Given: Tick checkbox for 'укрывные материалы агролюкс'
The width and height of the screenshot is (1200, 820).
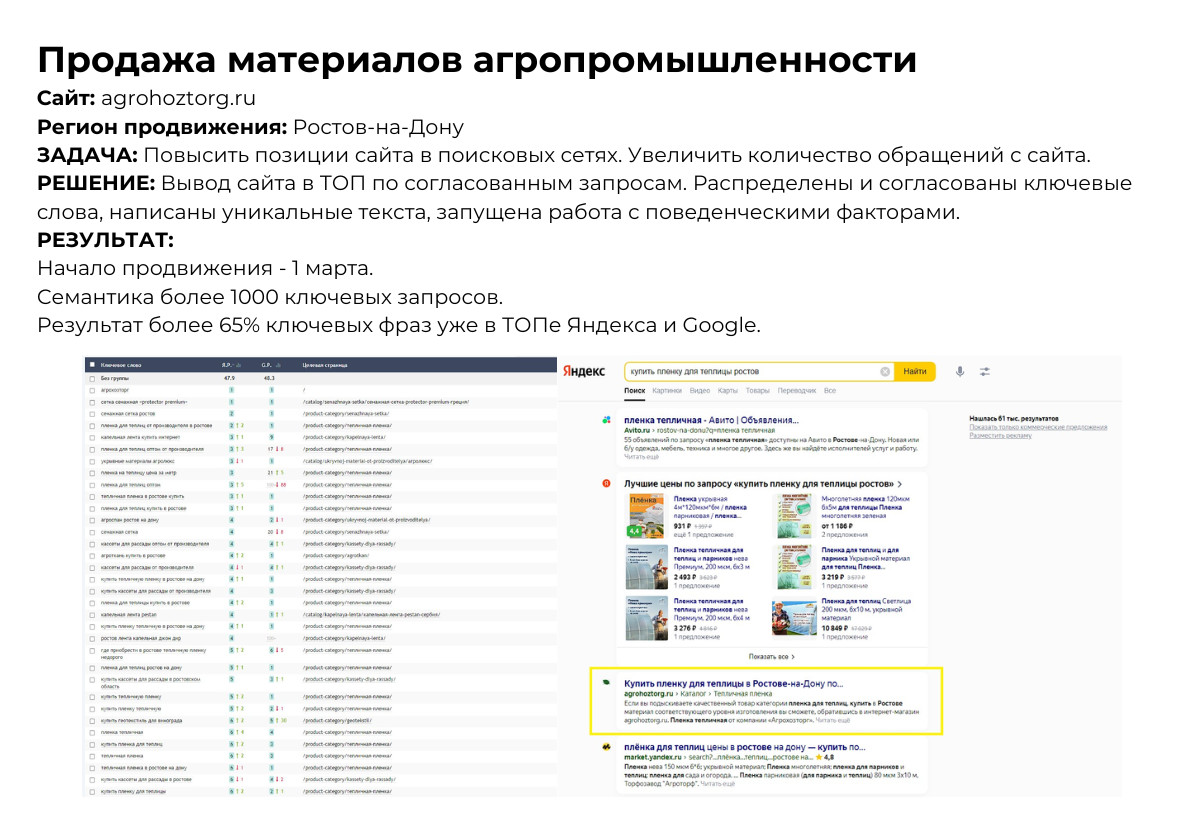Looking at the screenshot, I should (x=92, y=461).
